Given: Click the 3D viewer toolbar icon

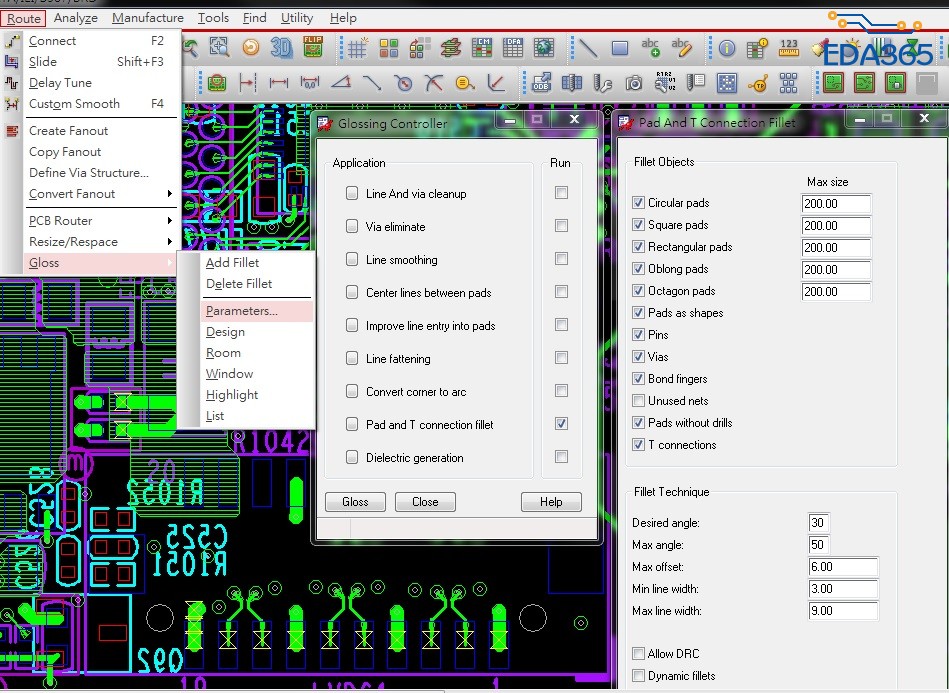Looking at the screenshot, I should click(x=282, y=47).
